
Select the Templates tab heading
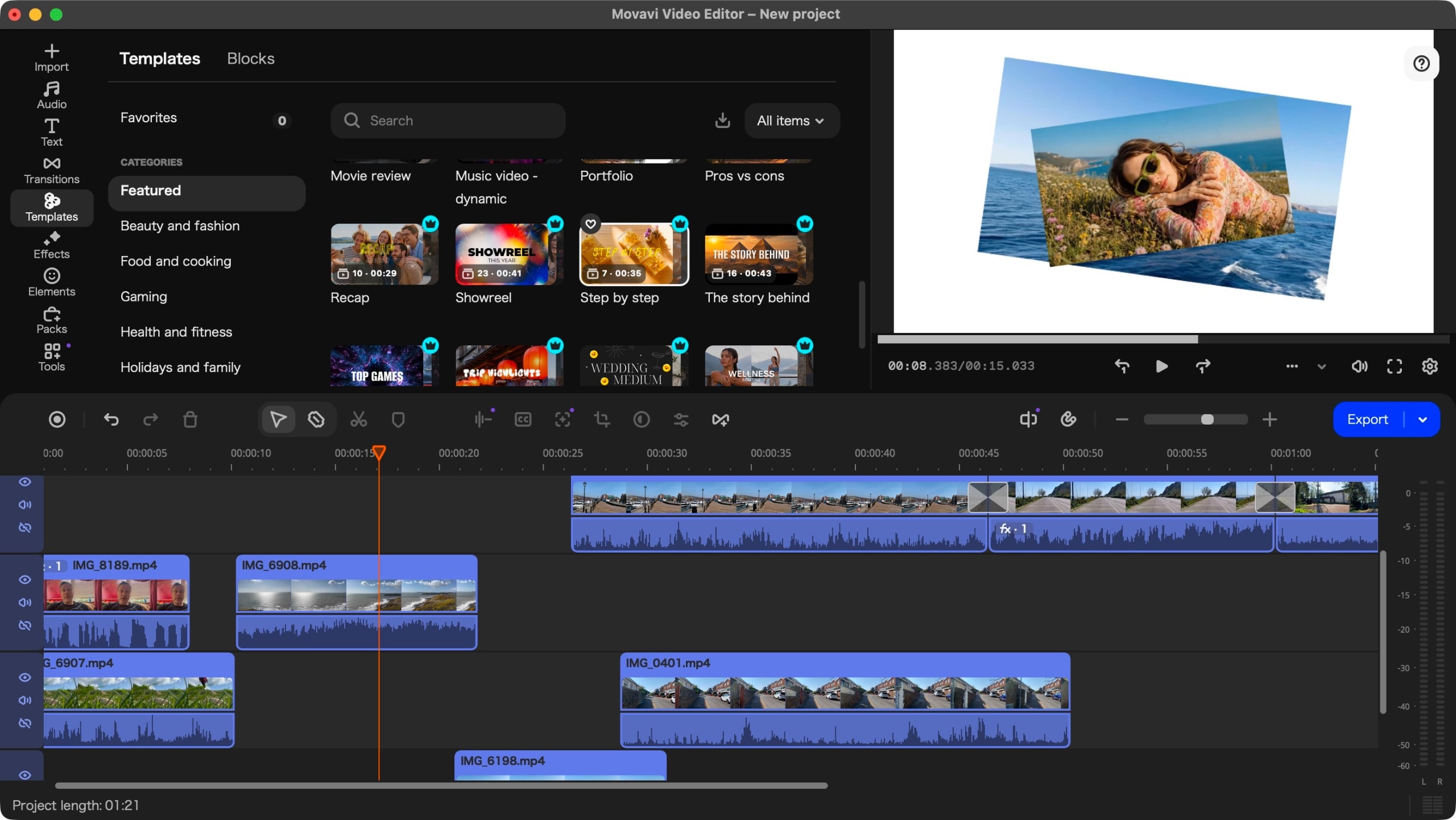(x=160, y=59)
